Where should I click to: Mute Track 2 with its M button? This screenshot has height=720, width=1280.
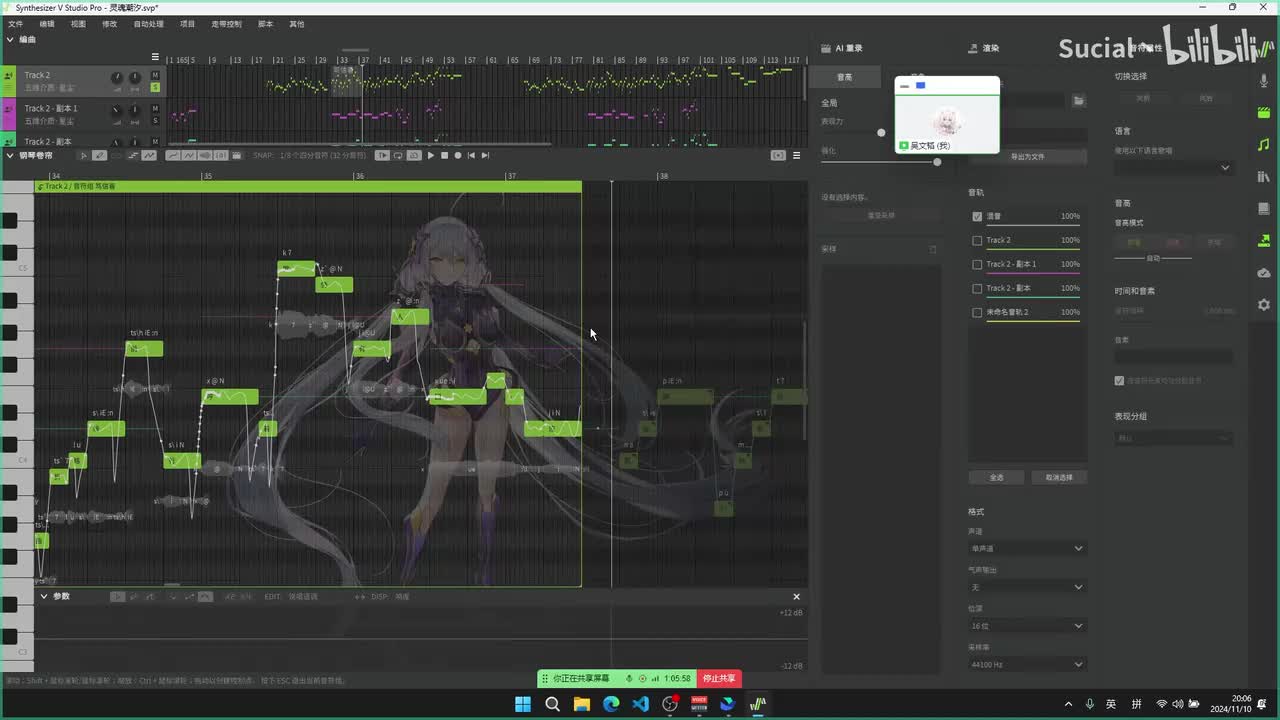pyautogui.click(x=155, y=76)
